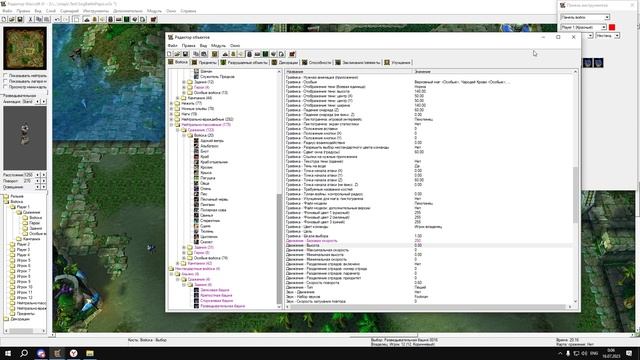Expand 'Наги (19)' folder

point(171,114)
